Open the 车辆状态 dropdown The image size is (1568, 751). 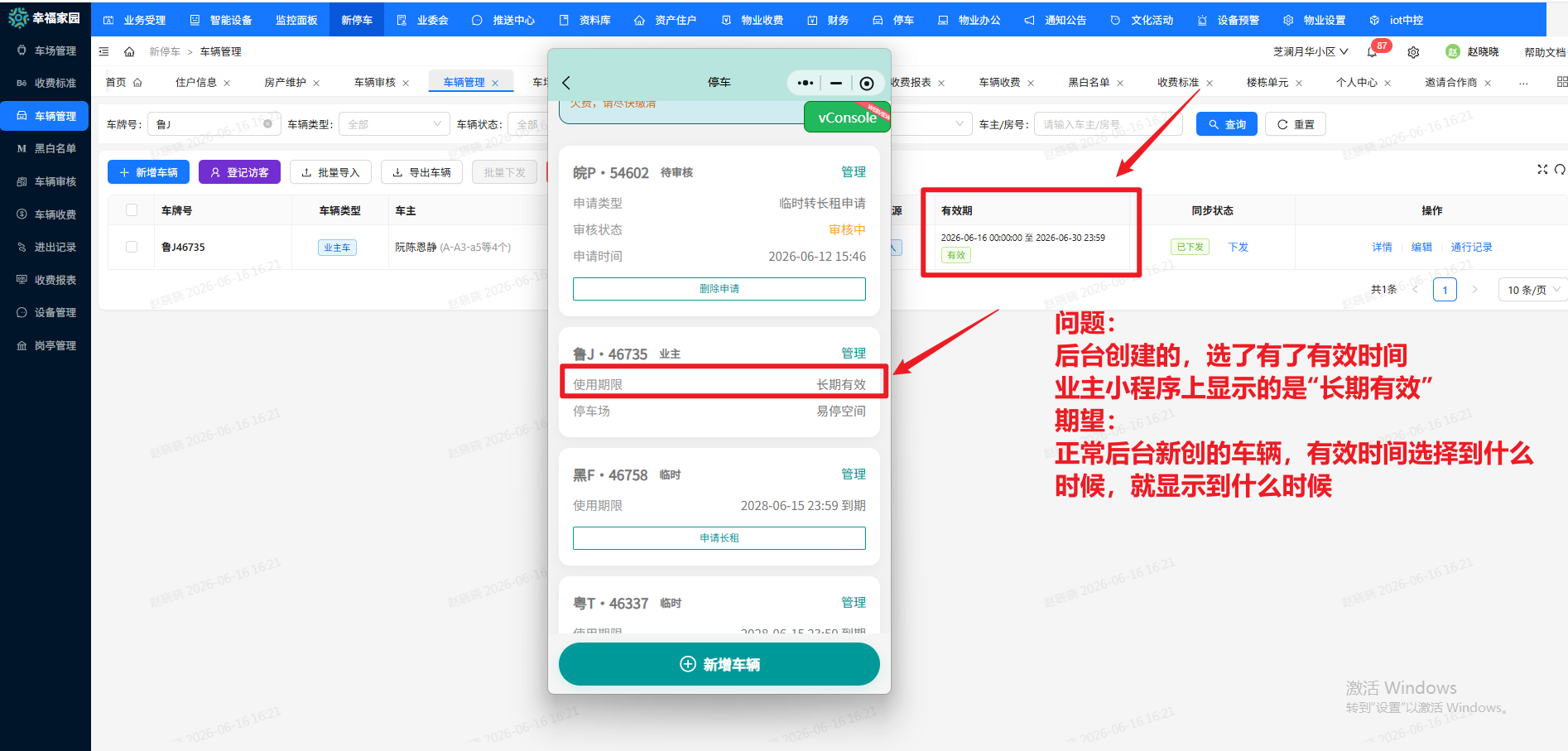point(528,124)
